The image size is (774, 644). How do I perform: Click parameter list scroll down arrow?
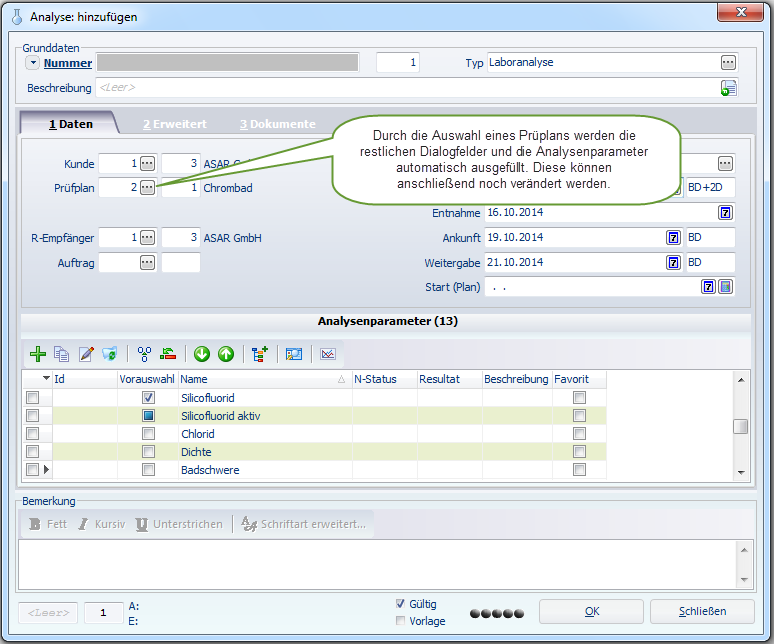pos(740,472)
